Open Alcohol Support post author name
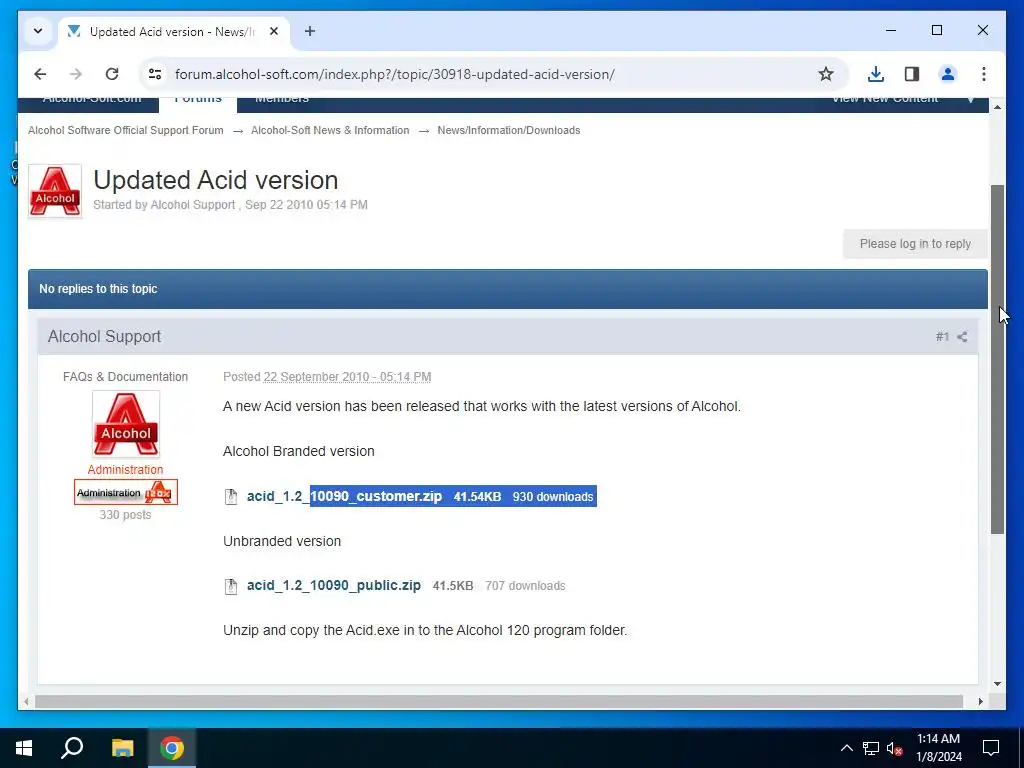 point(104,336)
